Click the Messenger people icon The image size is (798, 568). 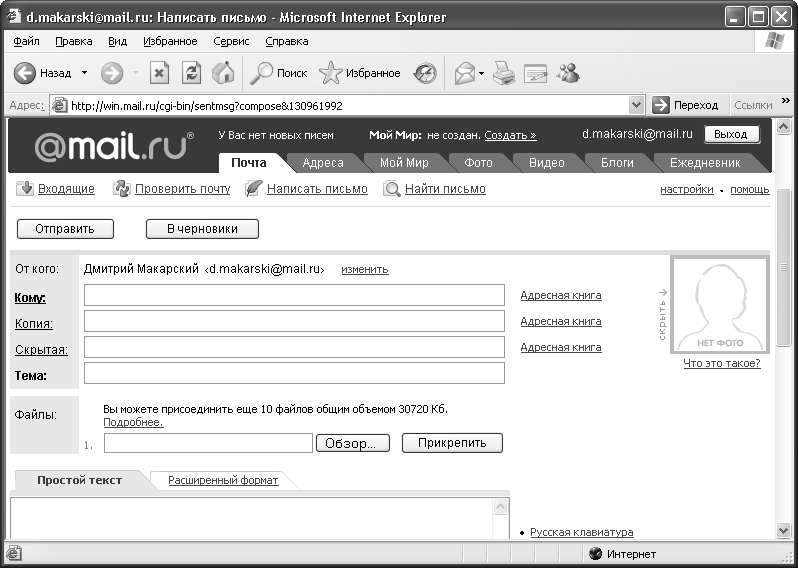pos(568,73)
